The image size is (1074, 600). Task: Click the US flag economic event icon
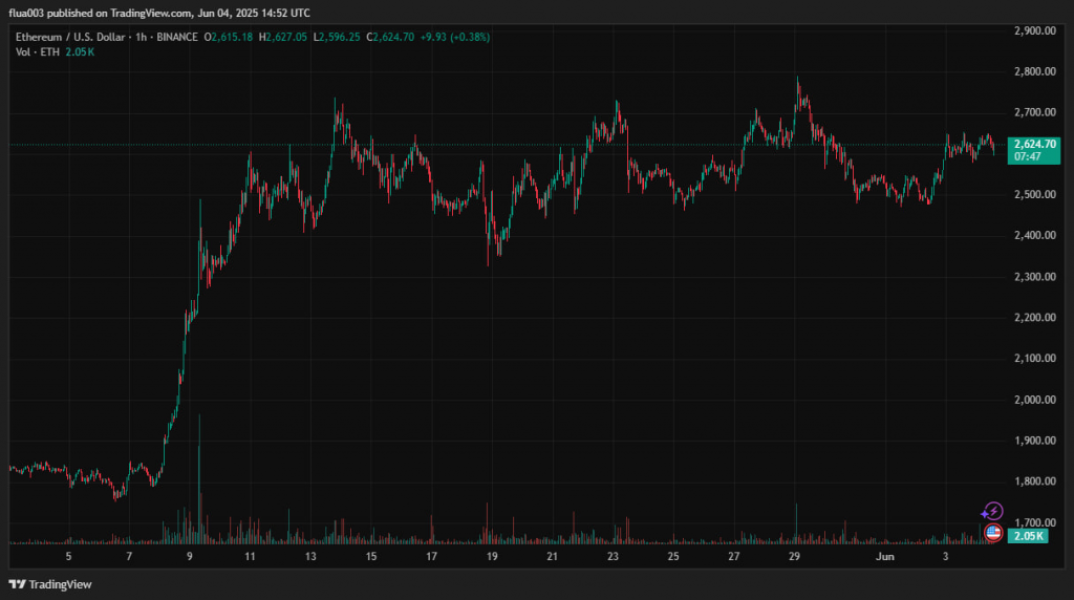point(993,533)
